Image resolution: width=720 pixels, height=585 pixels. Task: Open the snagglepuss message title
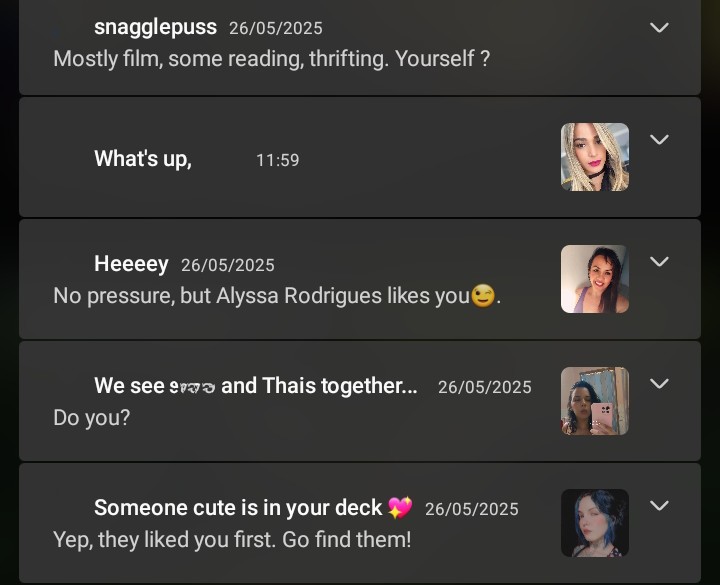155,27
